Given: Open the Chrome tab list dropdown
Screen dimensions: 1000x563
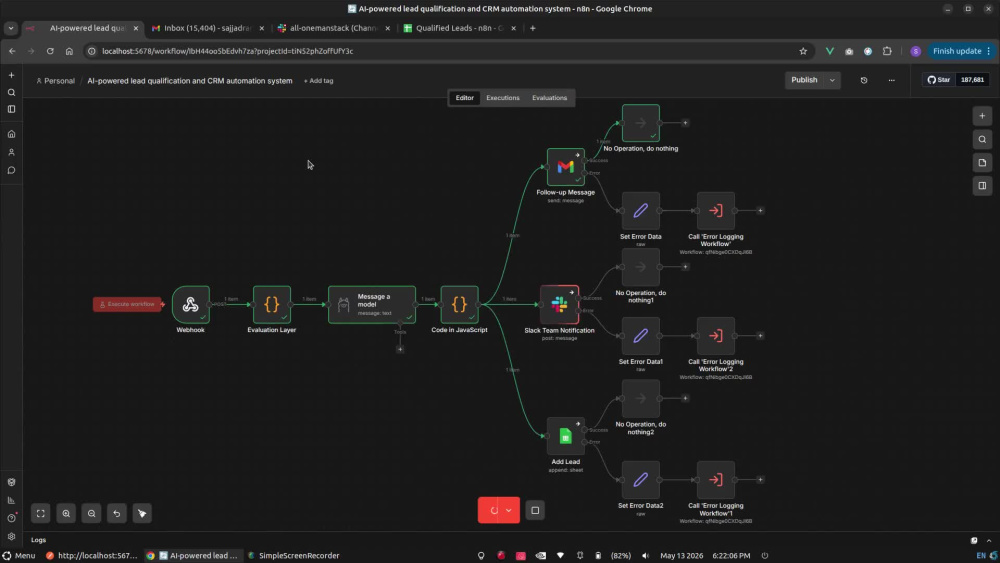Looking at the screenshot, I should pyautogui.click(x=11, y=28).
